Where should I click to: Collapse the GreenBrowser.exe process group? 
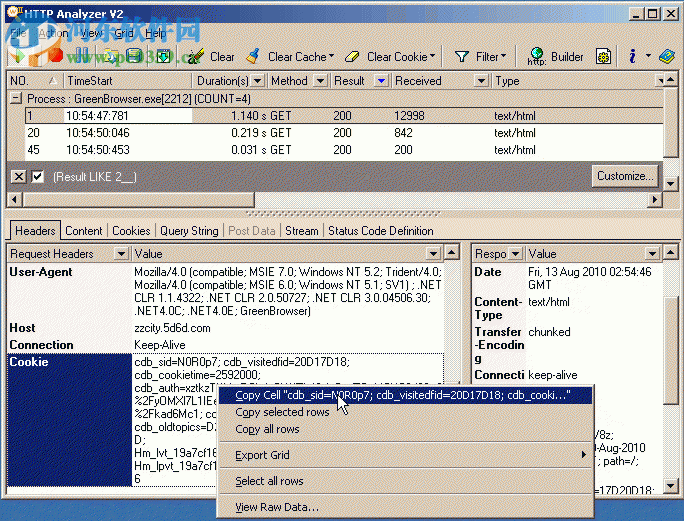(16, 98)
